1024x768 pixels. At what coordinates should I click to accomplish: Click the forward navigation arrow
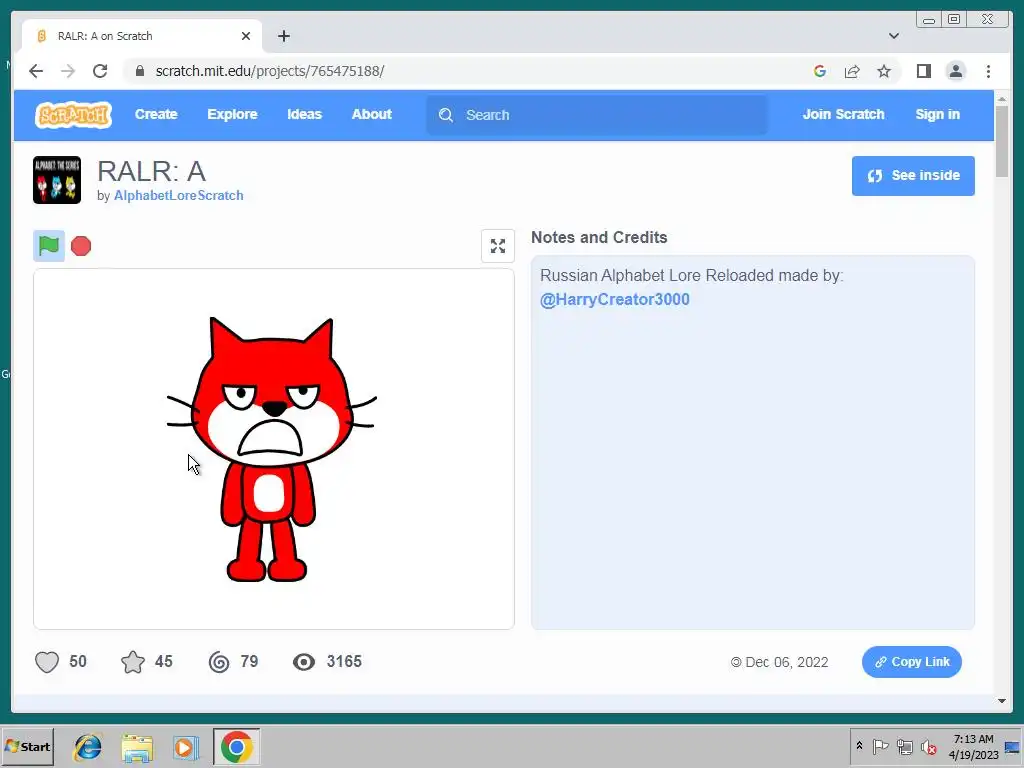[68, 71]
